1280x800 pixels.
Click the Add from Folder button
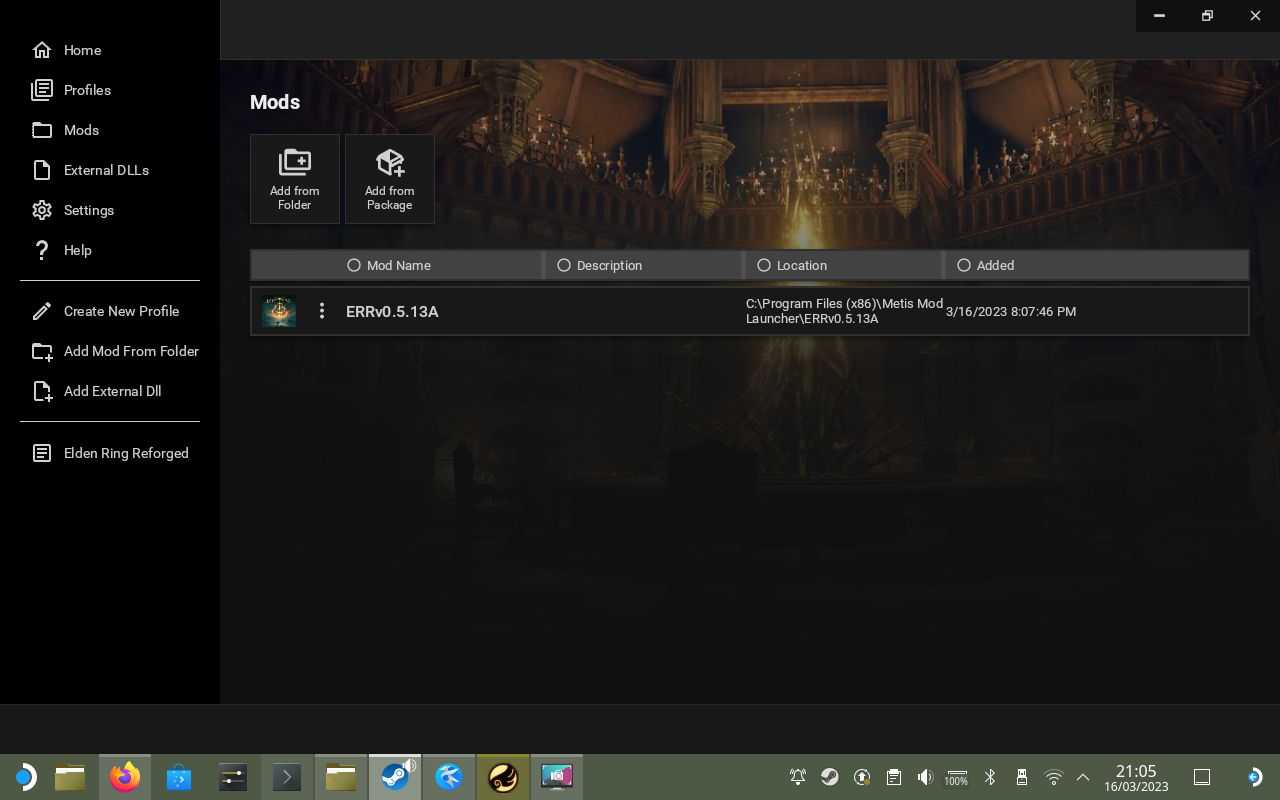(x=294, y=178)
